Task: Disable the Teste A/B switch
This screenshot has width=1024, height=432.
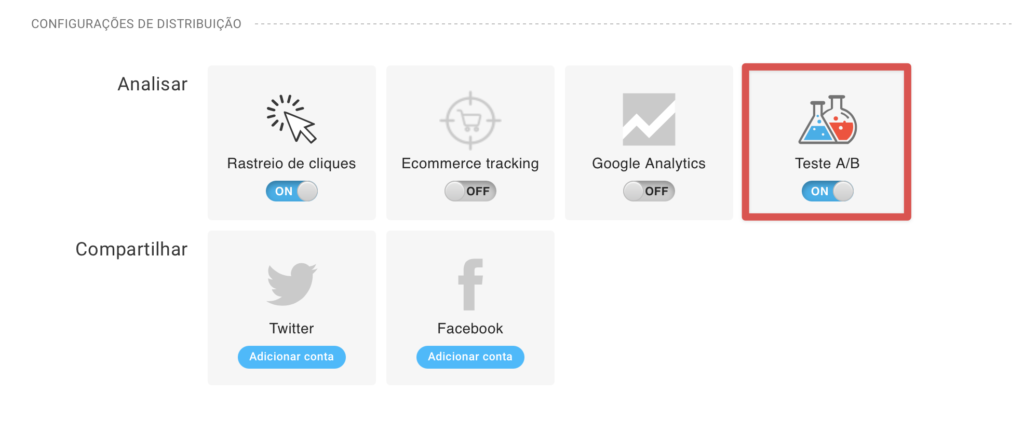Action: point(827,191)
